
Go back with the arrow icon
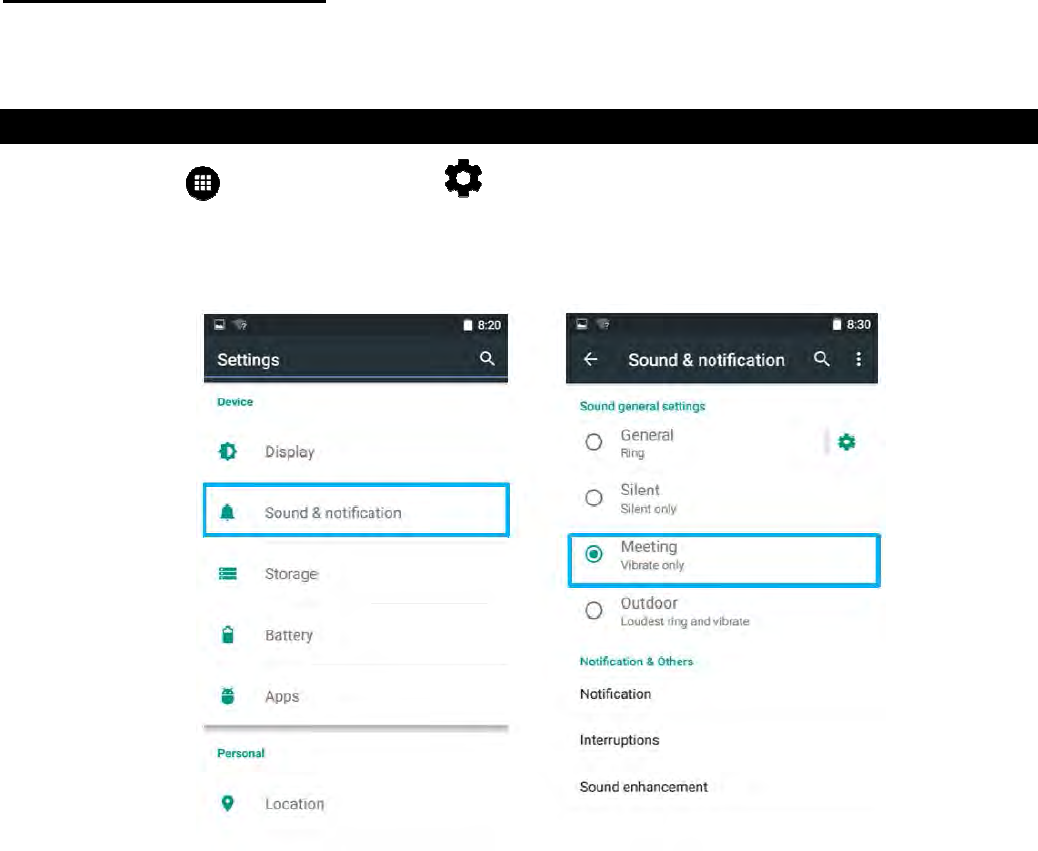coord(590,359)
